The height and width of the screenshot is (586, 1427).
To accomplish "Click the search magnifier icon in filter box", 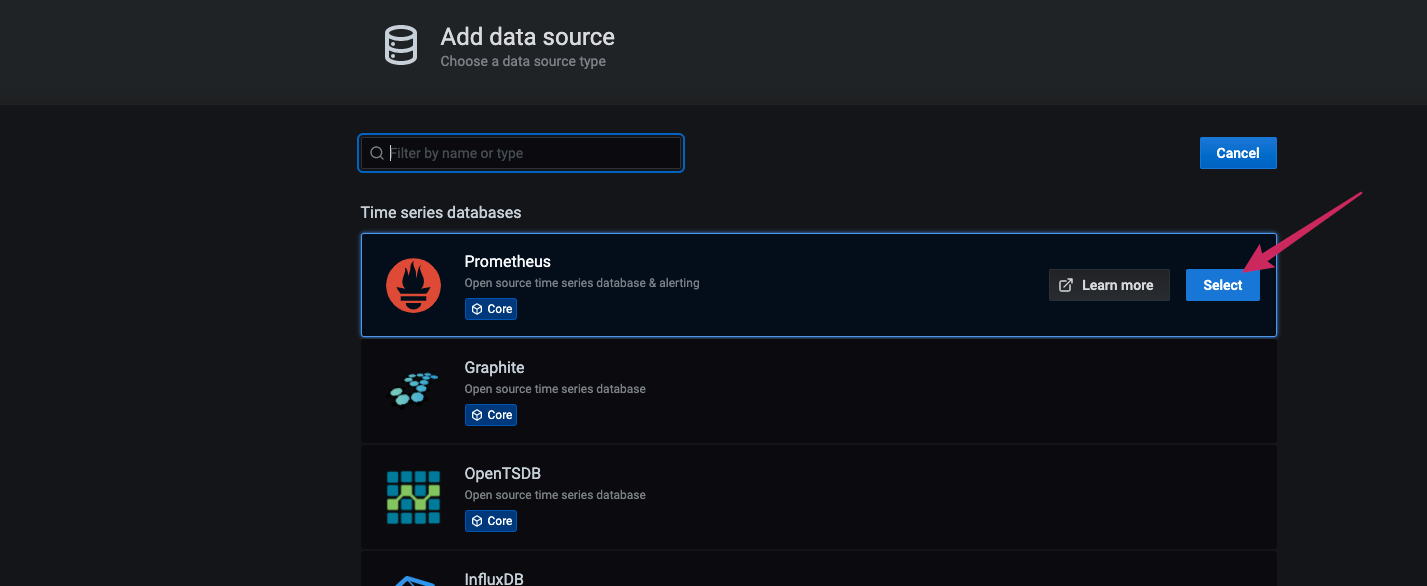I will (377, 153).
